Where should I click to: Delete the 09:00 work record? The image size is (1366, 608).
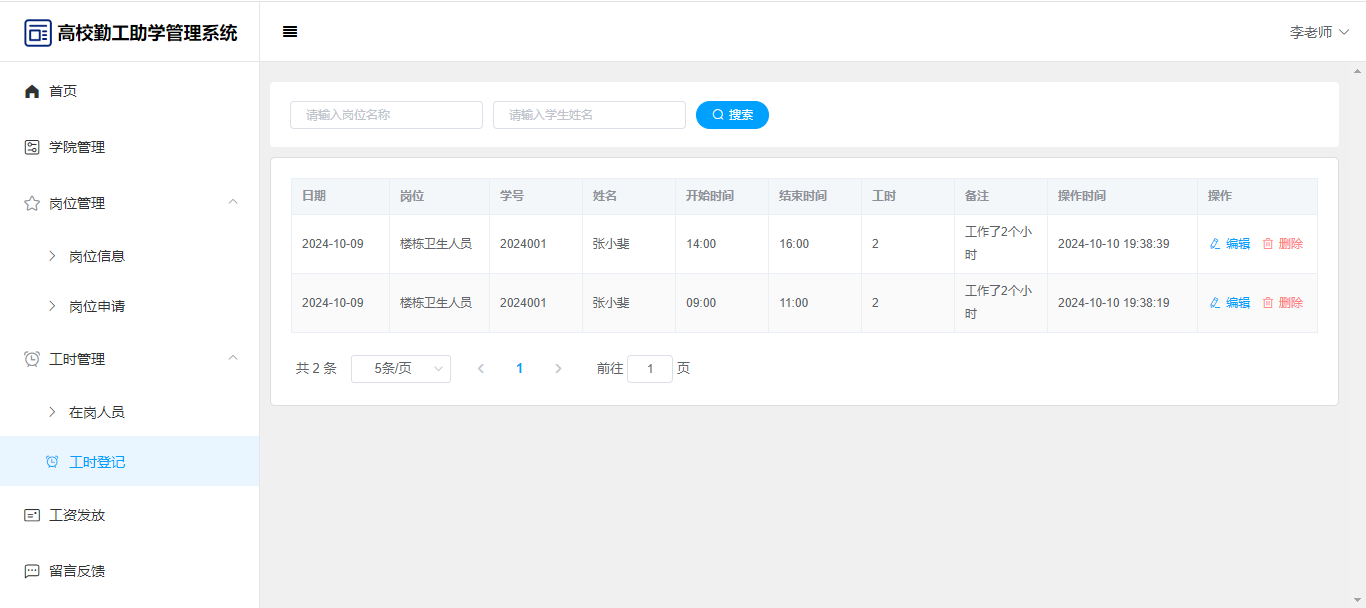coord(1283,303)
